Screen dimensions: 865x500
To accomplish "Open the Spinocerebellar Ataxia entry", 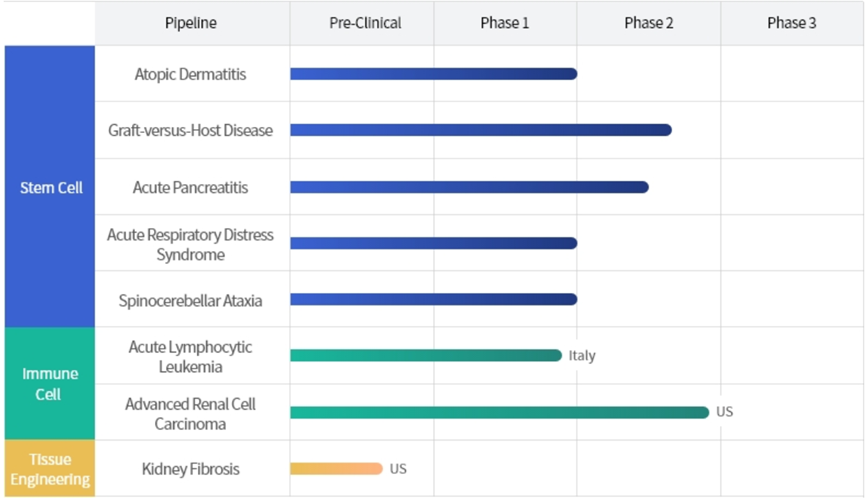I will 191,300.
